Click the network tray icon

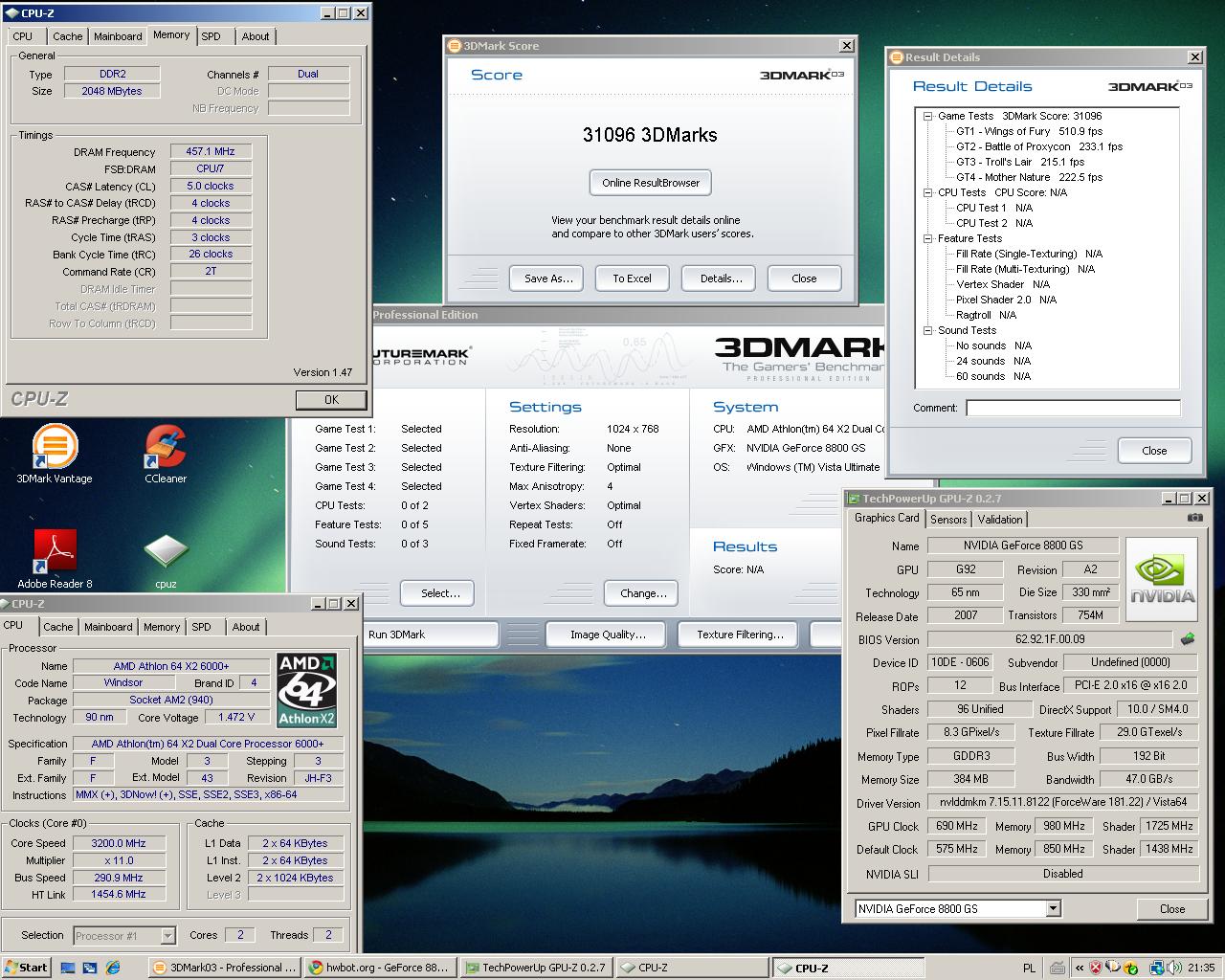point(1158,968)
